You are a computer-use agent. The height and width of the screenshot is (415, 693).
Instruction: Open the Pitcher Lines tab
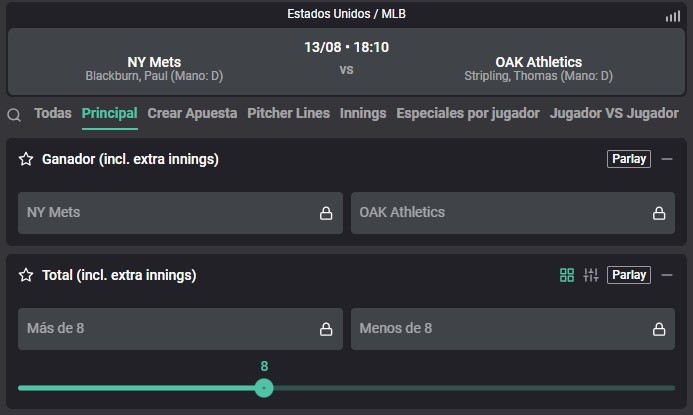point(288,113)
